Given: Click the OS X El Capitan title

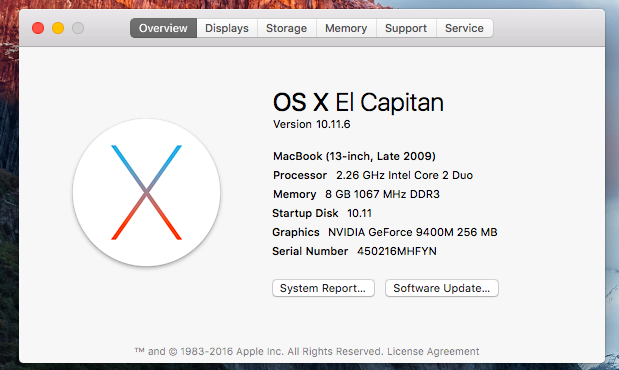Looking at the screenshot, I should click(x=358, y=102).
